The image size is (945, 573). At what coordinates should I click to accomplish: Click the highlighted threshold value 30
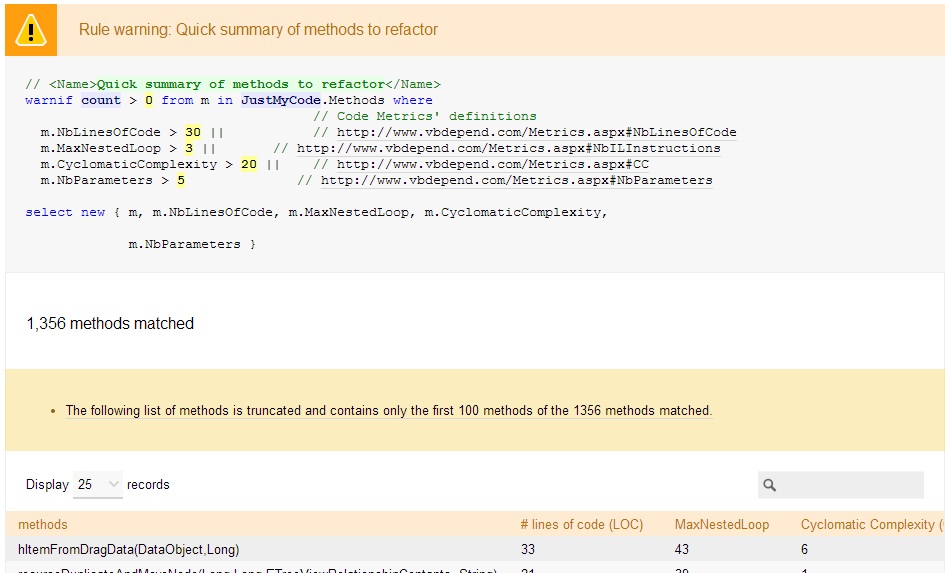[x=193, y=132]
